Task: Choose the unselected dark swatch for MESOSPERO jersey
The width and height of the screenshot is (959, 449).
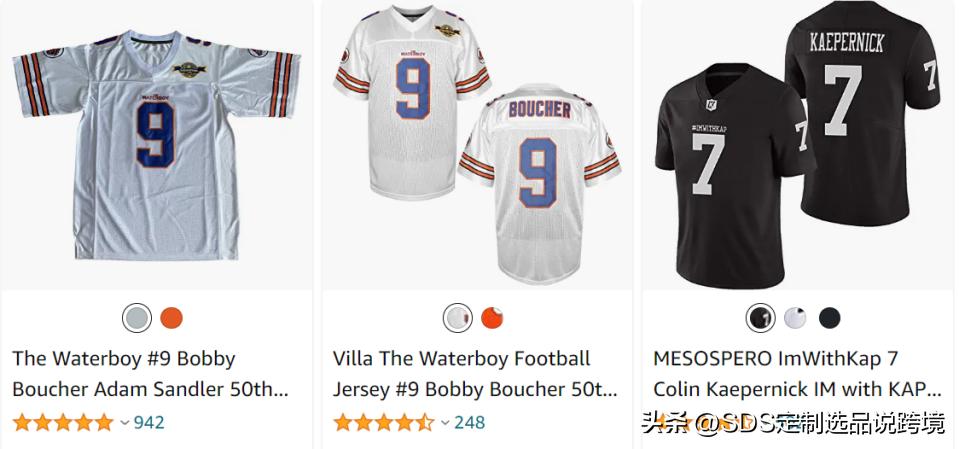Action: pos(829,318)
